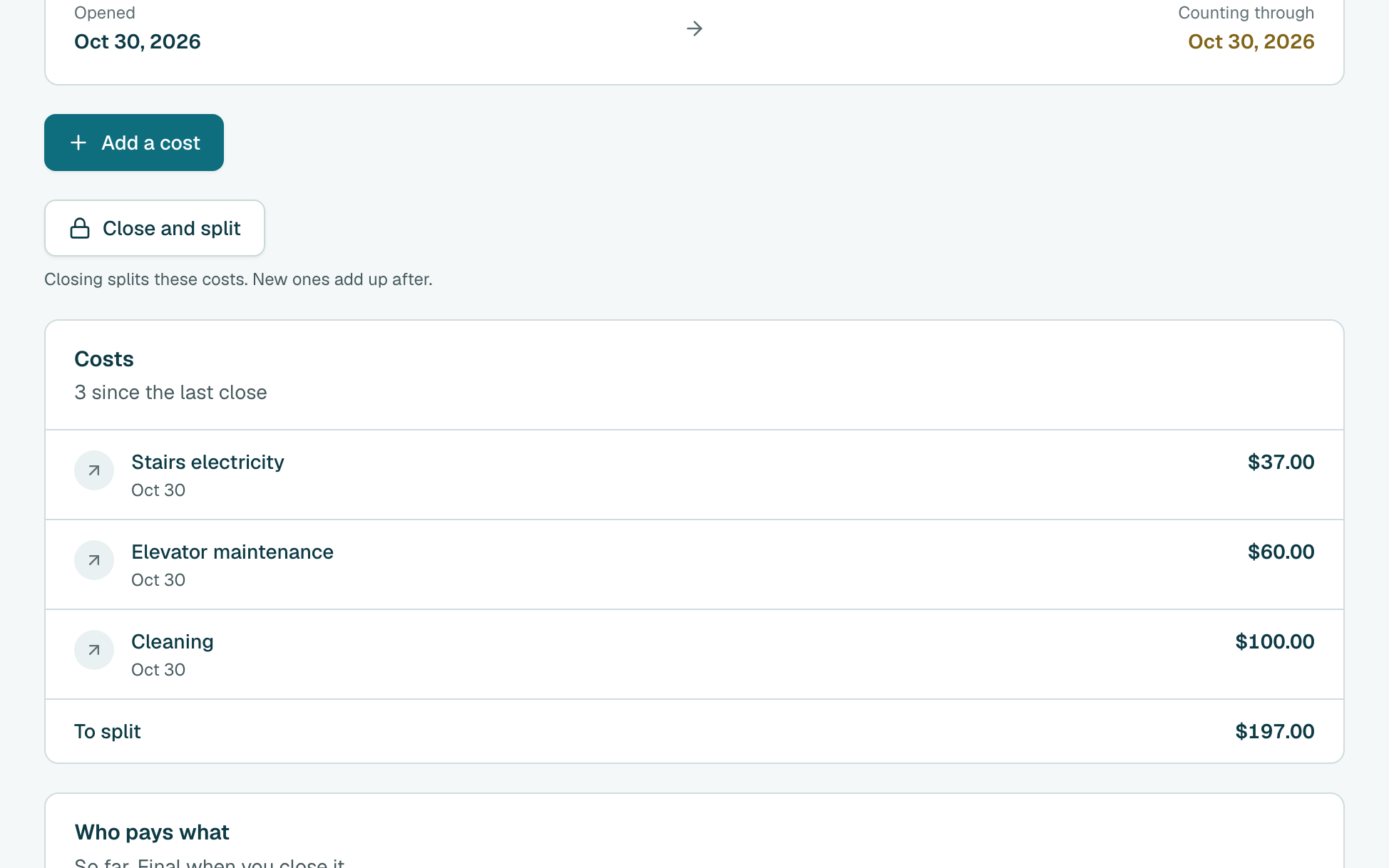Open the Elevator maintenance arrow icon
Screen dimensions: 1389x868
point(94,560)
